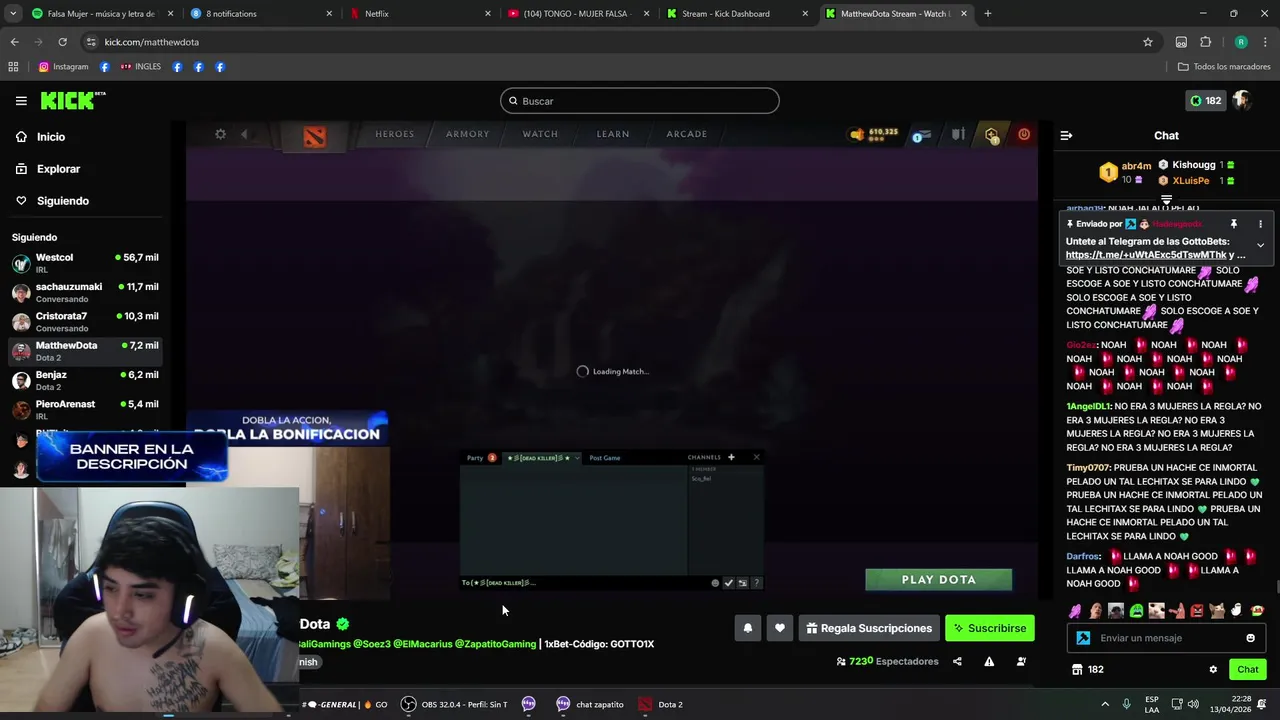Click Darfros username in chat

[x=1083, y=556]
